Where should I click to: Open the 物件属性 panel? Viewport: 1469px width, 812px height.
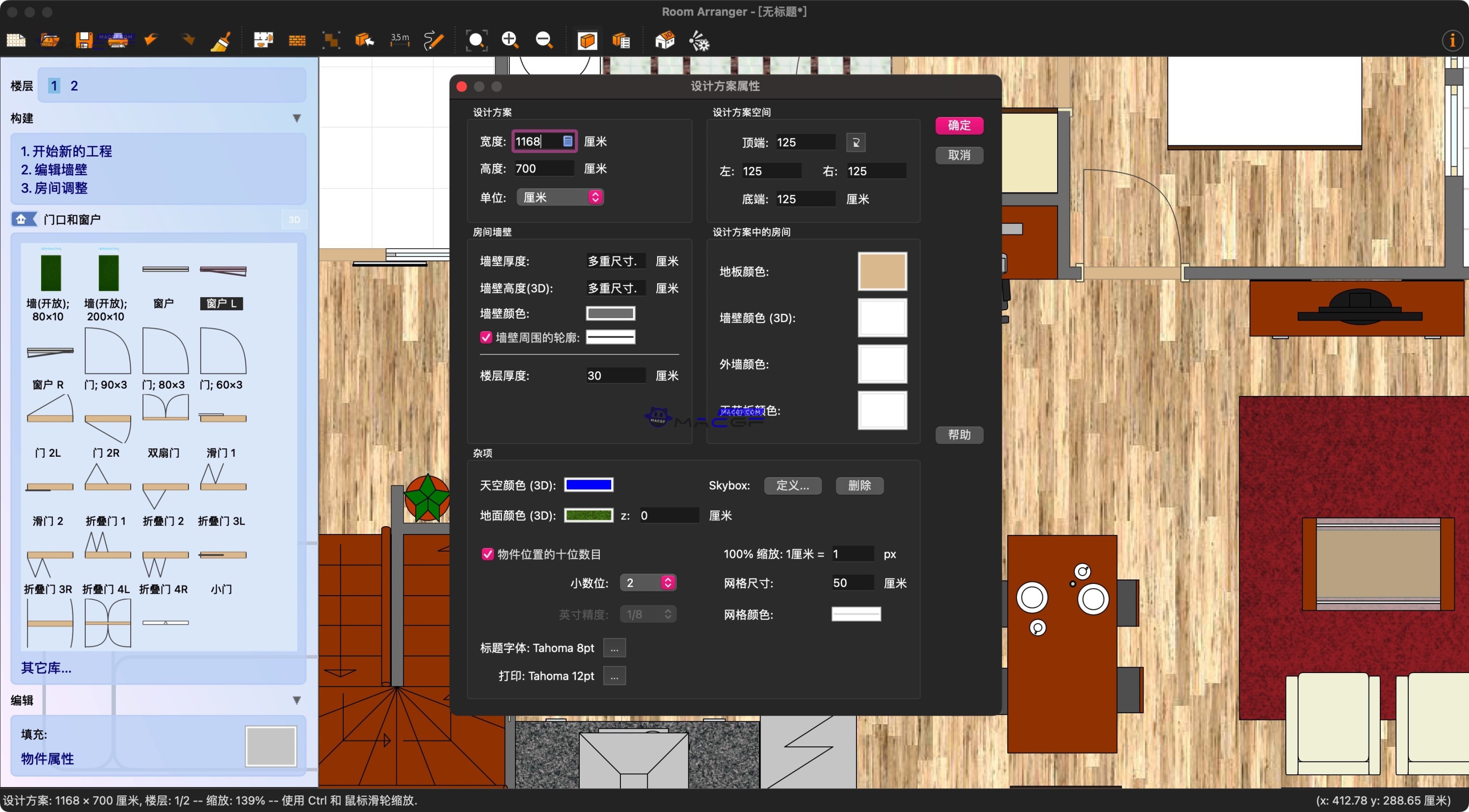click(47, 759)
